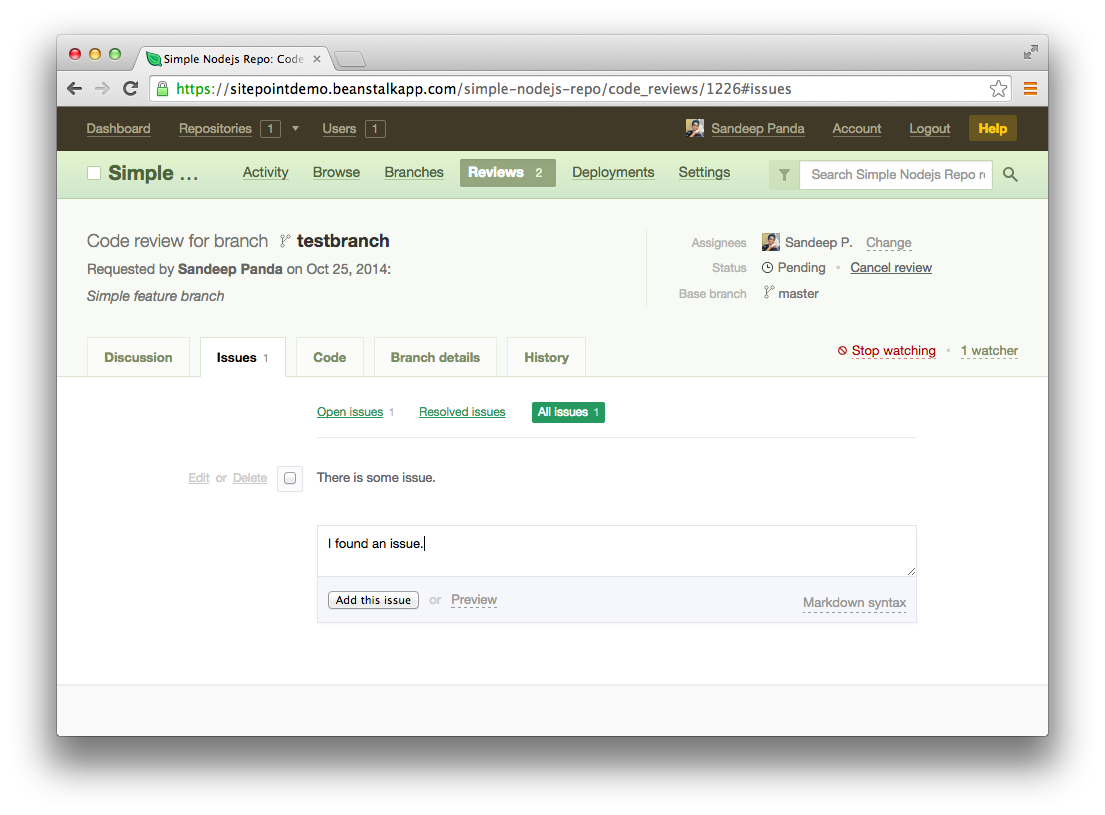Check the checkbox next to repository name
The height and width of the screenshot is (815, 1105).
[94, 173]
